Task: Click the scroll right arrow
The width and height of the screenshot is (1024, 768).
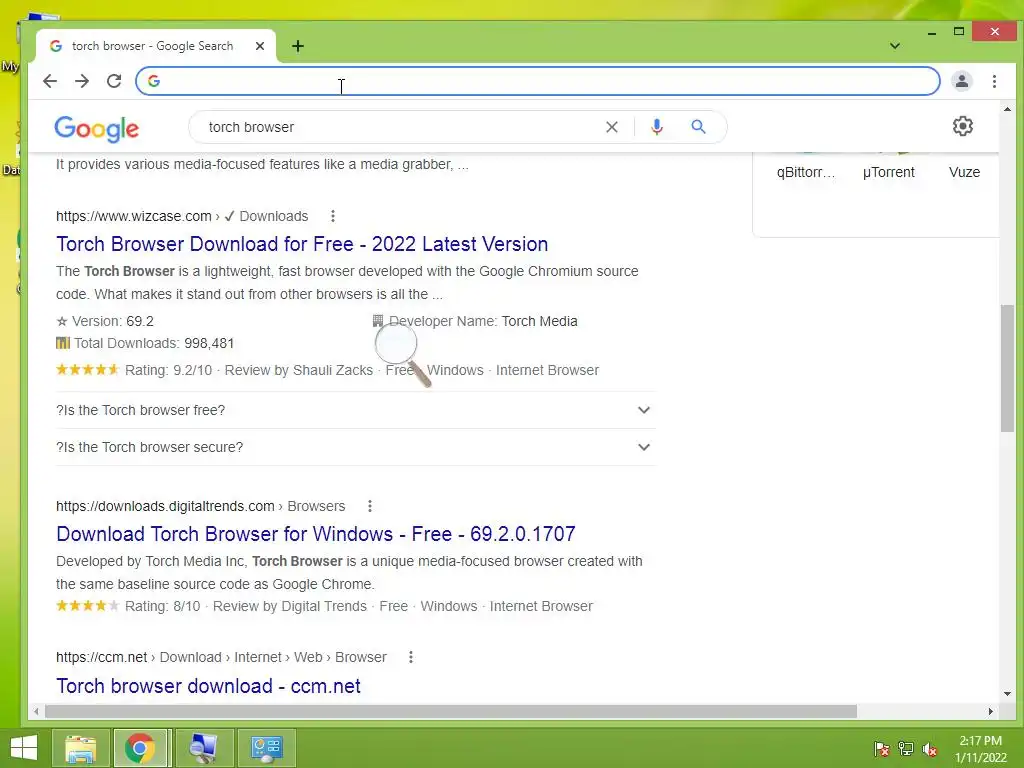Action: click(x=991, y=711)
